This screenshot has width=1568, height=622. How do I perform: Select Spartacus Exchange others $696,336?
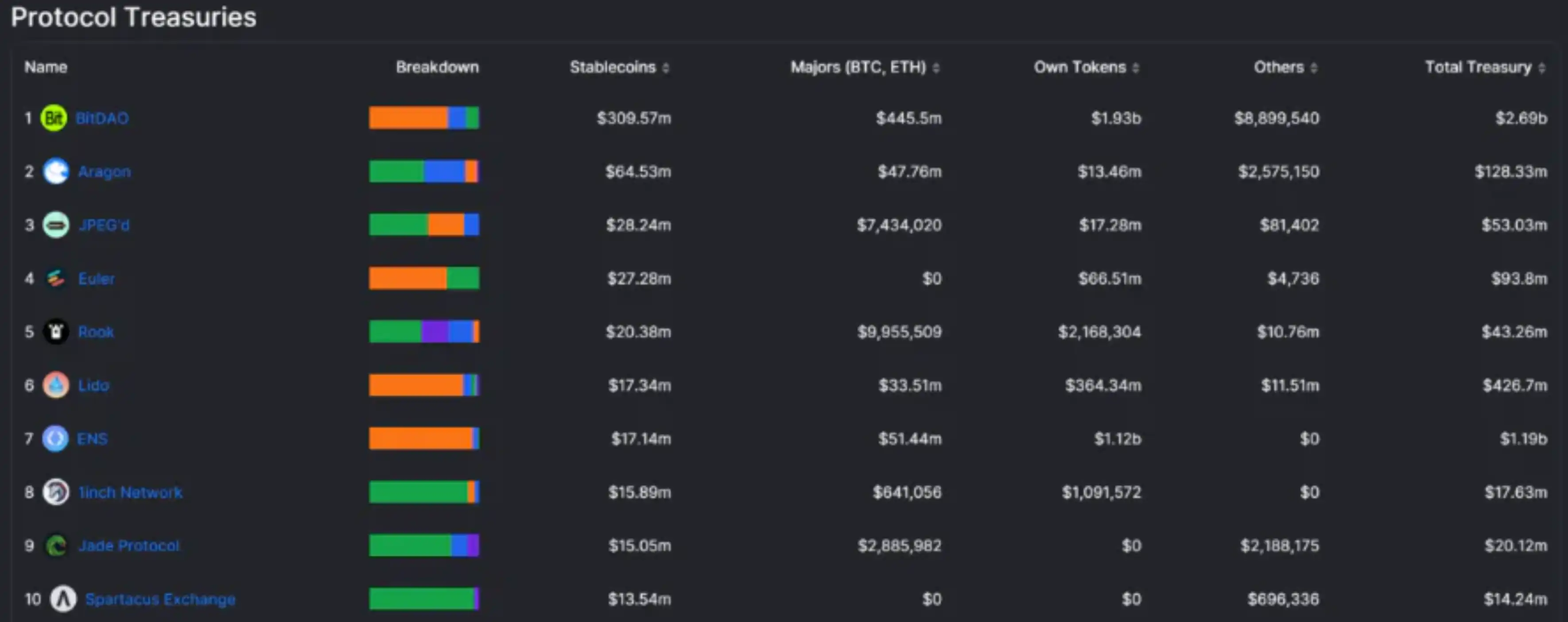pyautogui.click(x=1283, y=599)
